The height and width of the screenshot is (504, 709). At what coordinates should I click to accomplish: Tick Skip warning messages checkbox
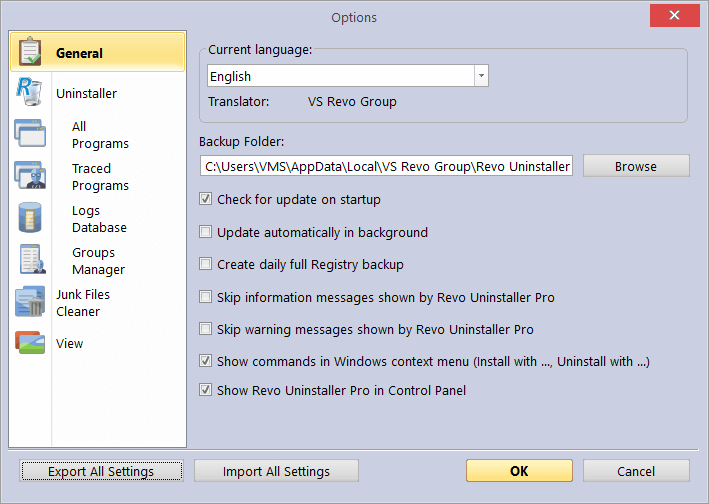click(205, 329)
